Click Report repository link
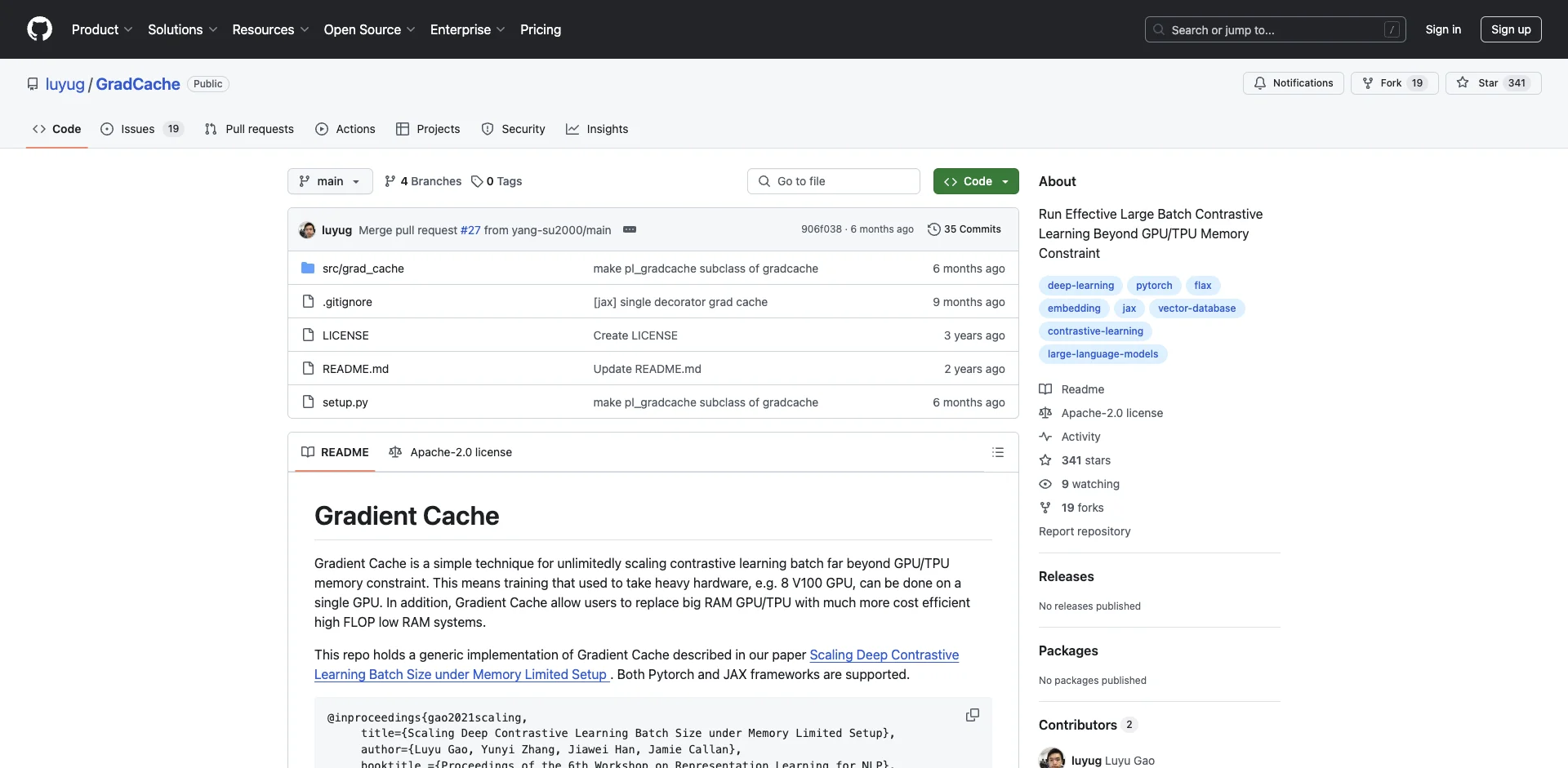This screenshot has height=768, width=1568. (x=1085, y=531)
